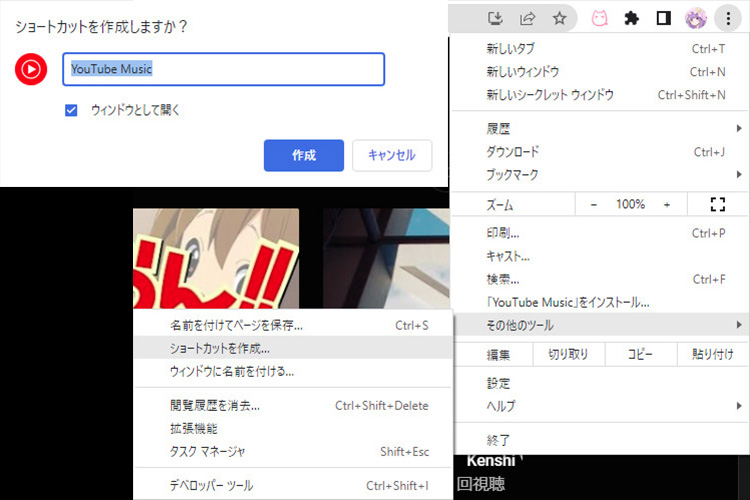Open 設定 from Chrome menu
Screen dimensions: 750x500
click(599, 383)
